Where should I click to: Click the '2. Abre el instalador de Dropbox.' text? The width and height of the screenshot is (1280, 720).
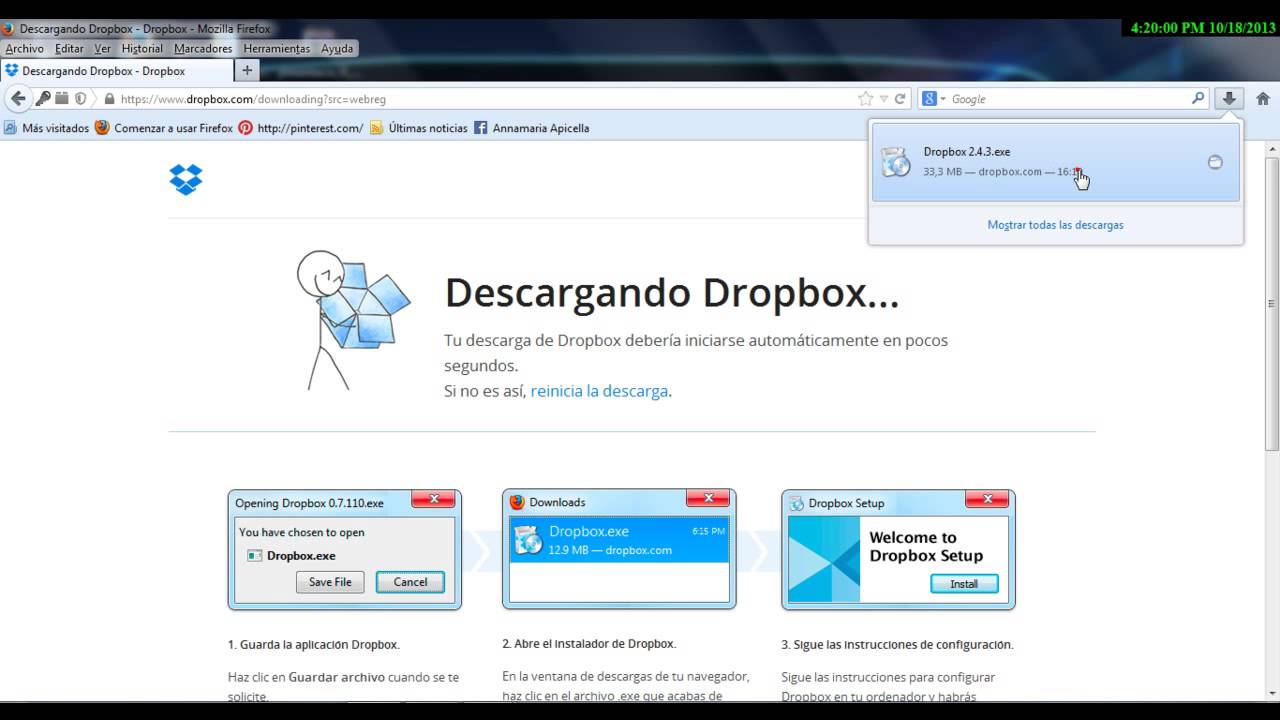(x=589, y=644)
